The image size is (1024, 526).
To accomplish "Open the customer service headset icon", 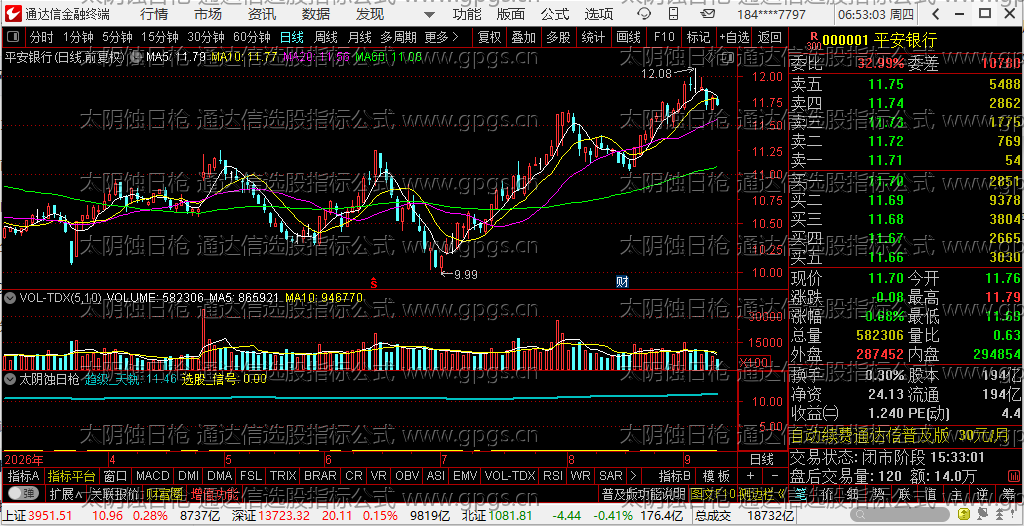I will [644, 14].
